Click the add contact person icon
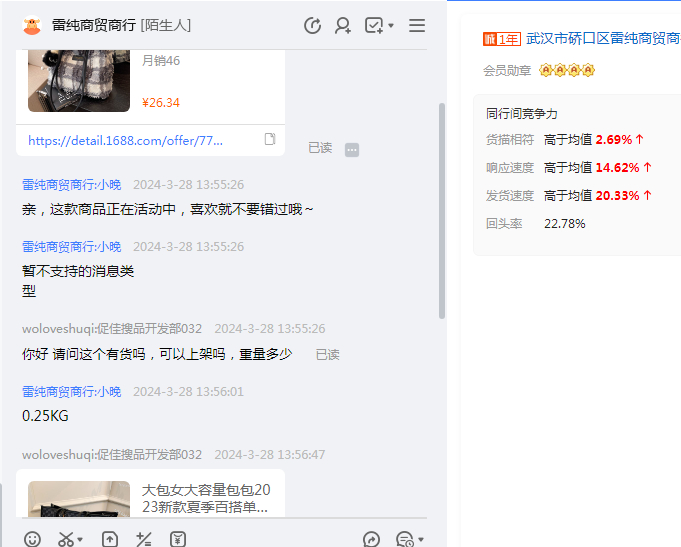Screen dimensions: 681x547 343,26
